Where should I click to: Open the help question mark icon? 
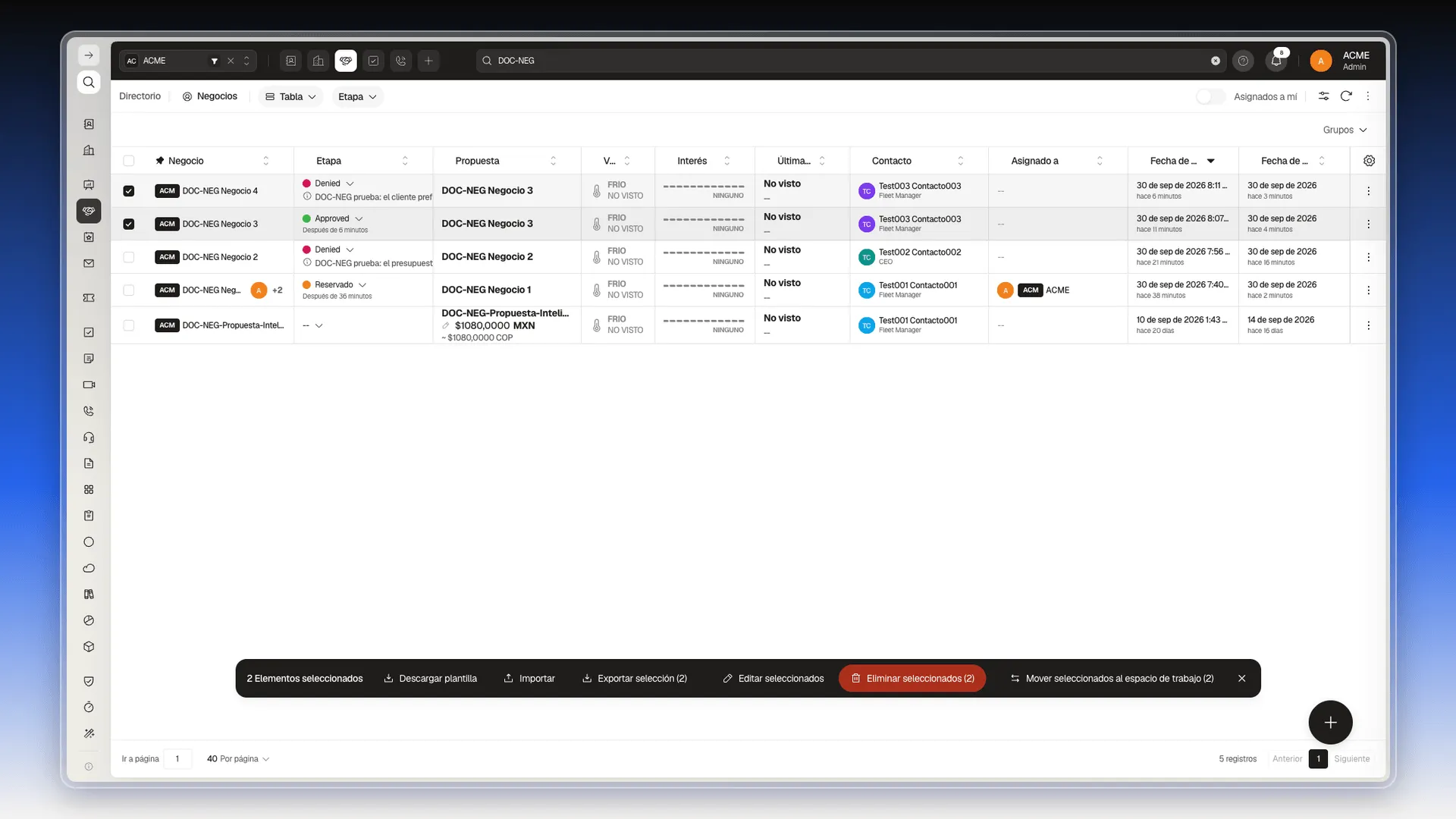click(x=1243, y=61)
